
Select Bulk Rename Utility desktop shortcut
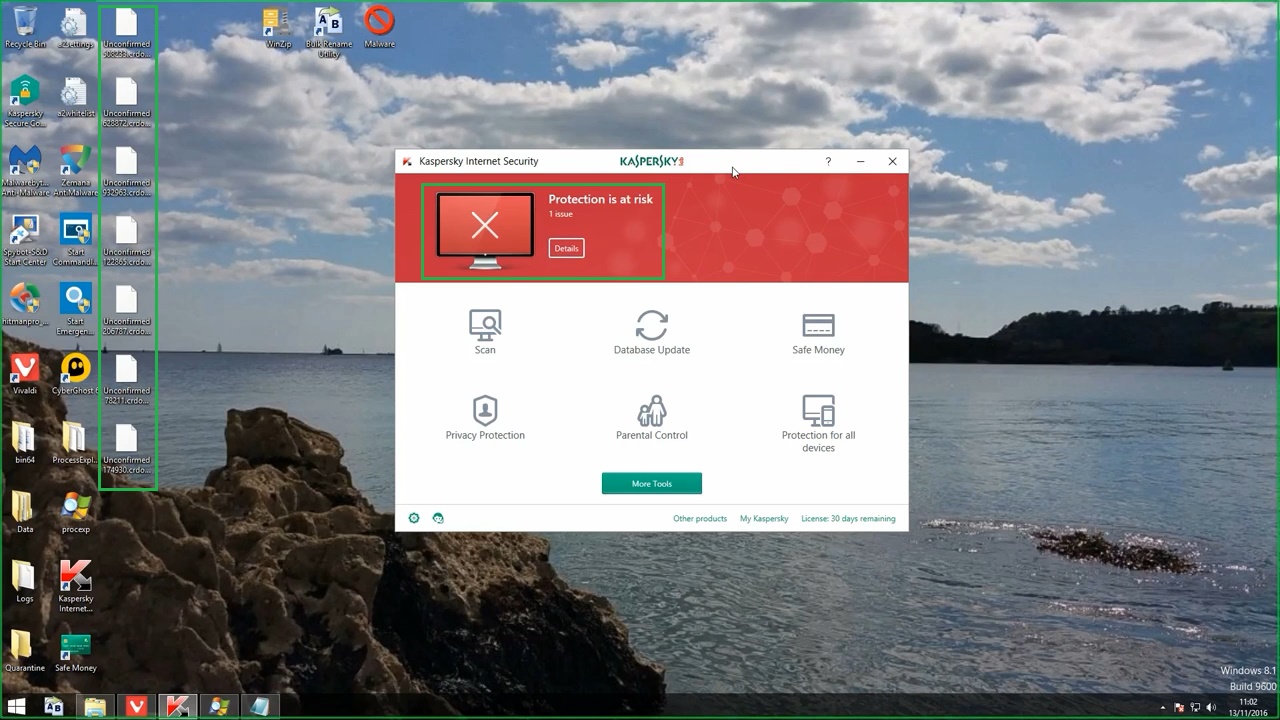click(328, 32)
